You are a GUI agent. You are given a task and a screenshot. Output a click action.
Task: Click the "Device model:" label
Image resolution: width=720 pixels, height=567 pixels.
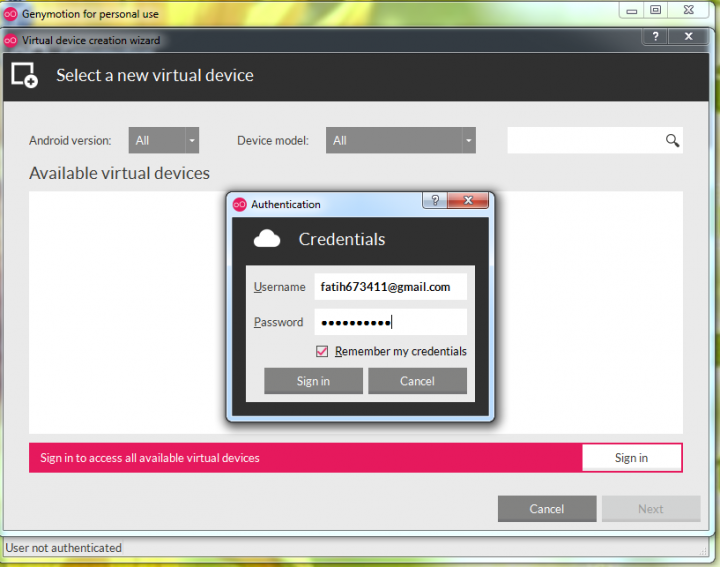tap(273, 140)
